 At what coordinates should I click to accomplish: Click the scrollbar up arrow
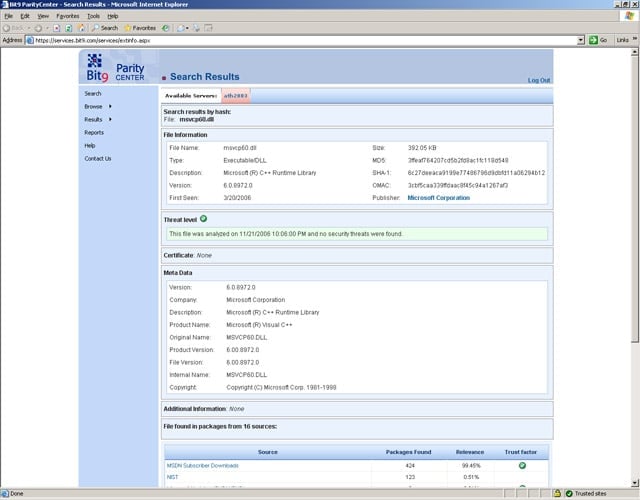pos(635,52)
